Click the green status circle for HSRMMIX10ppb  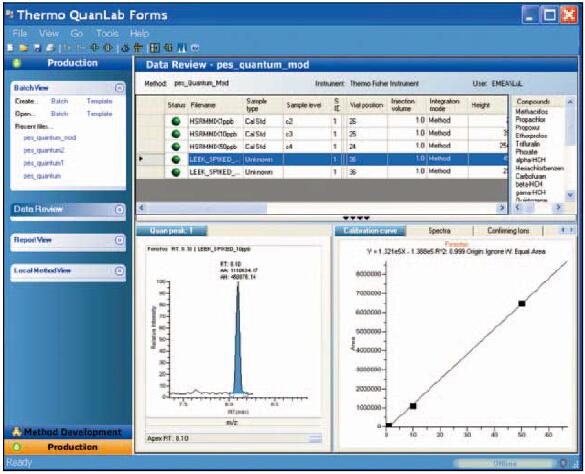tap(176, 134)
